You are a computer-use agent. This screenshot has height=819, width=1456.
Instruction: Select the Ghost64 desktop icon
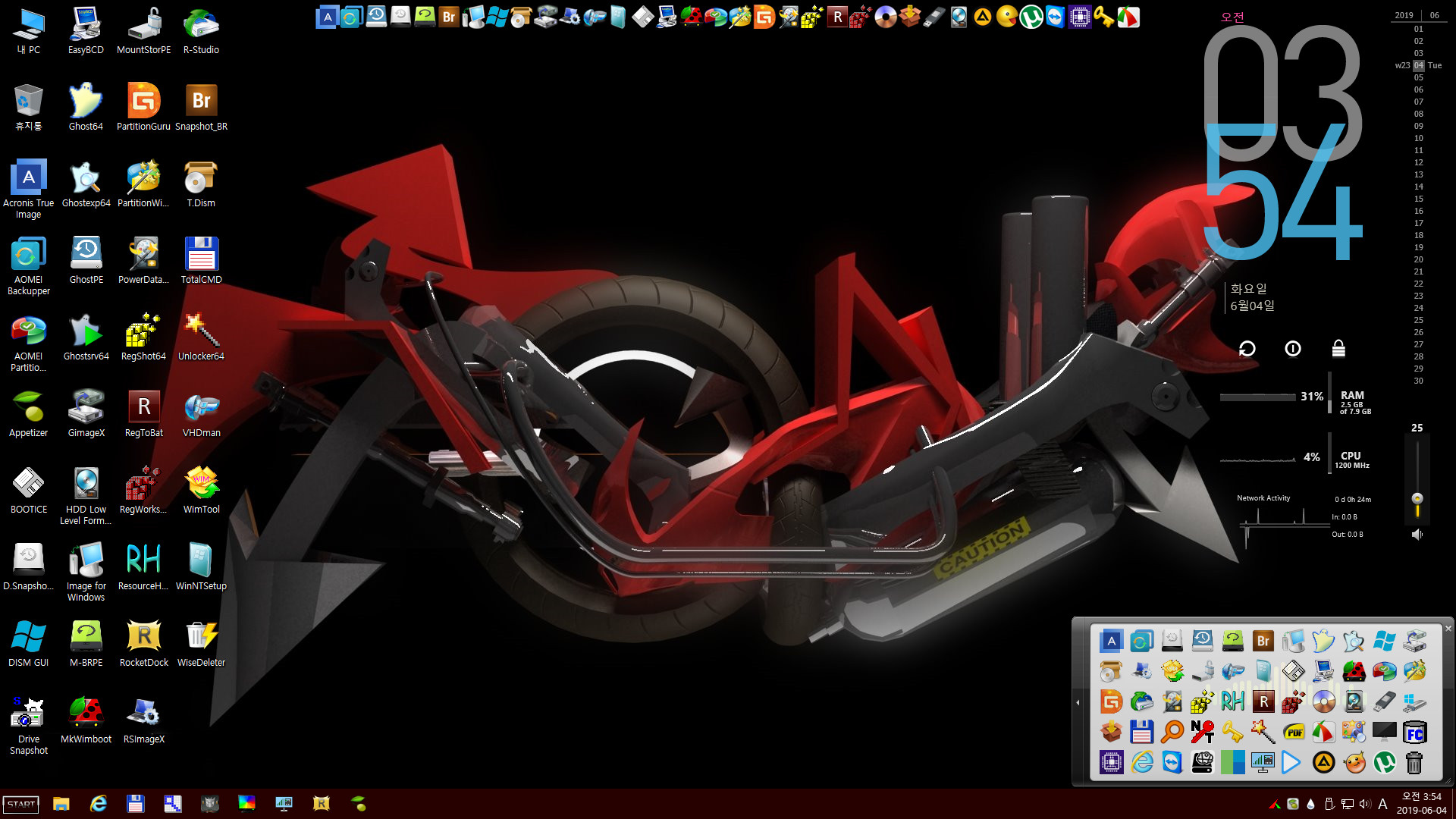pos(86,108)
